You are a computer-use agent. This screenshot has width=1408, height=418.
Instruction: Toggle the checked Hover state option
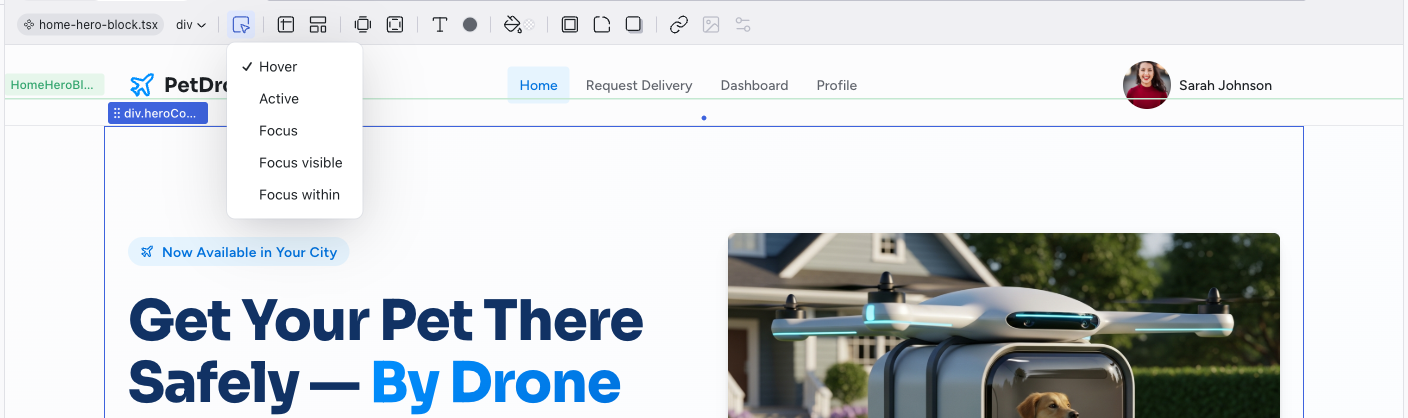[278, 67]
